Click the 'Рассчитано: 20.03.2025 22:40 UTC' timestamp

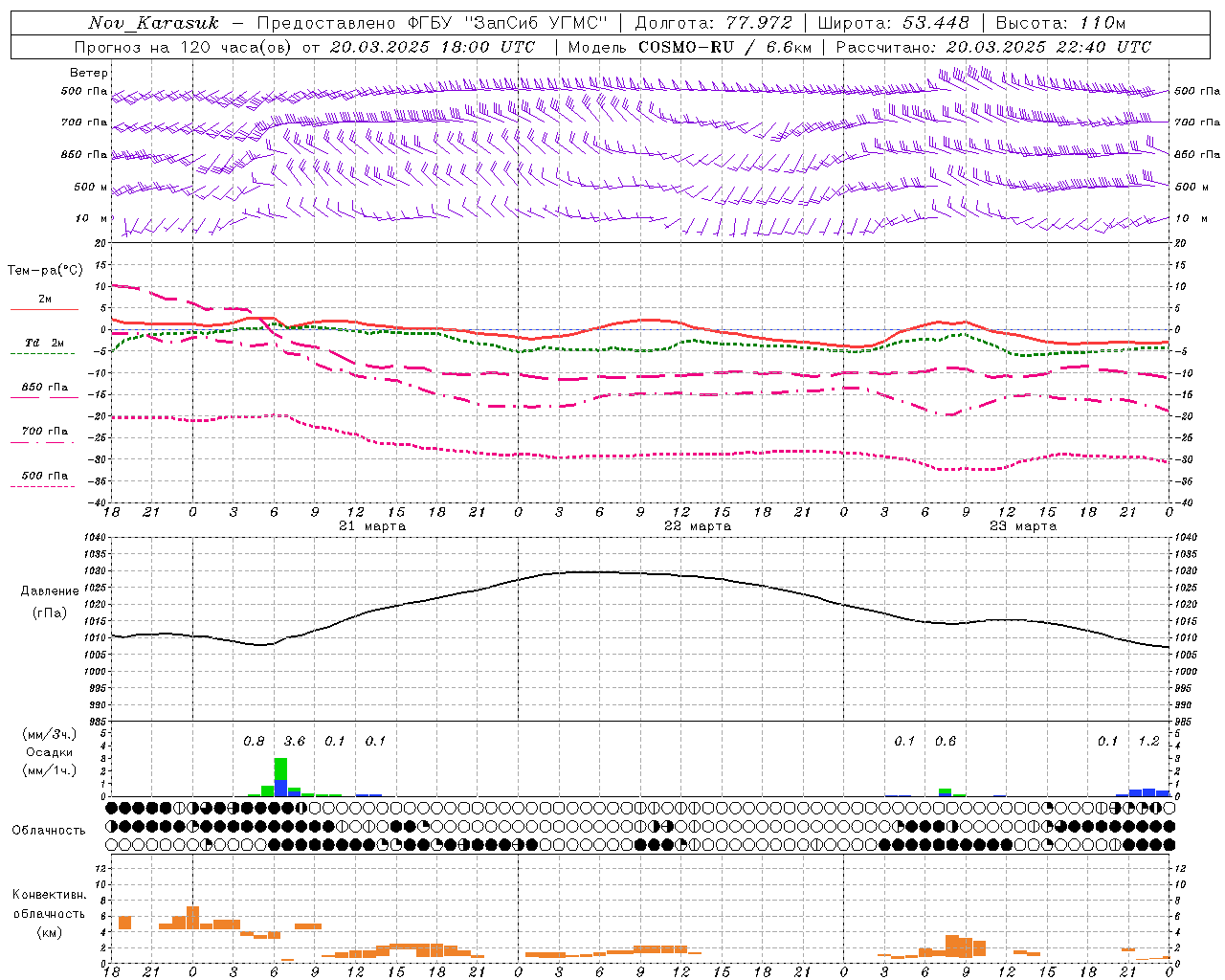tap(993, 47)
